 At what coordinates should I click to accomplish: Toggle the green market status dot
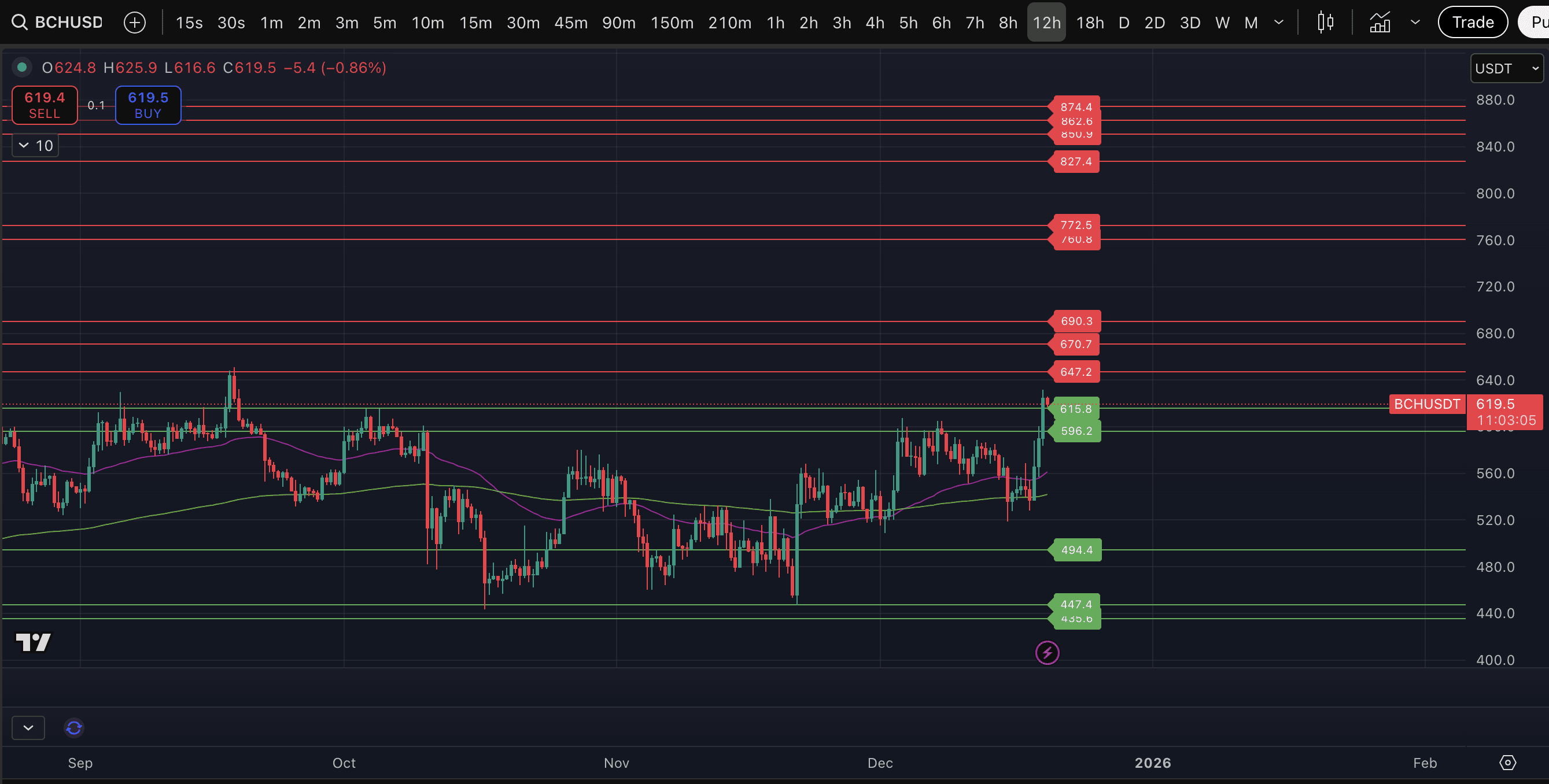click(22, 67)
